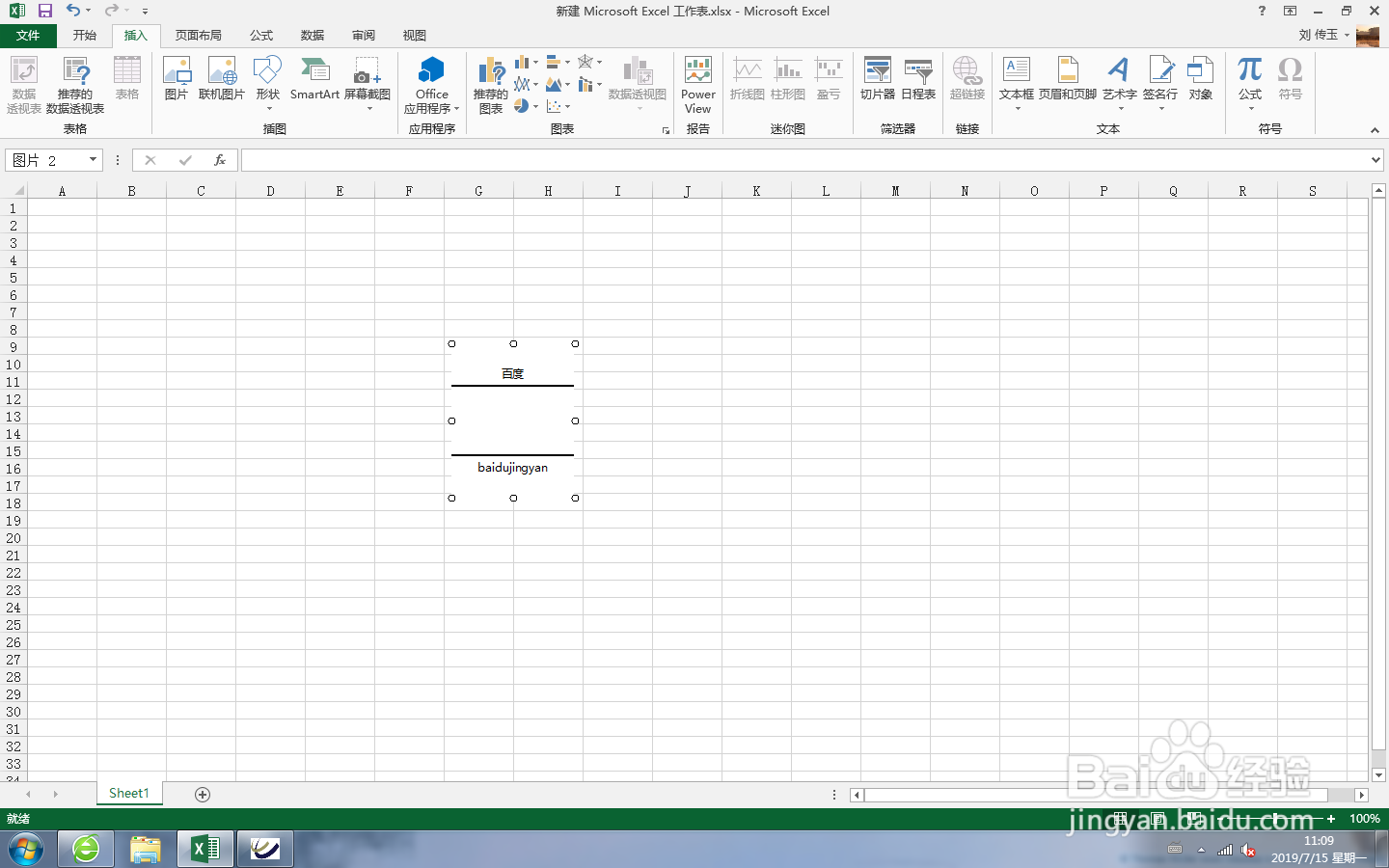The height and width of the screenshot is (868, 1389).
Task: Open the column chart dropdown arrow
Action: [535, 63]
